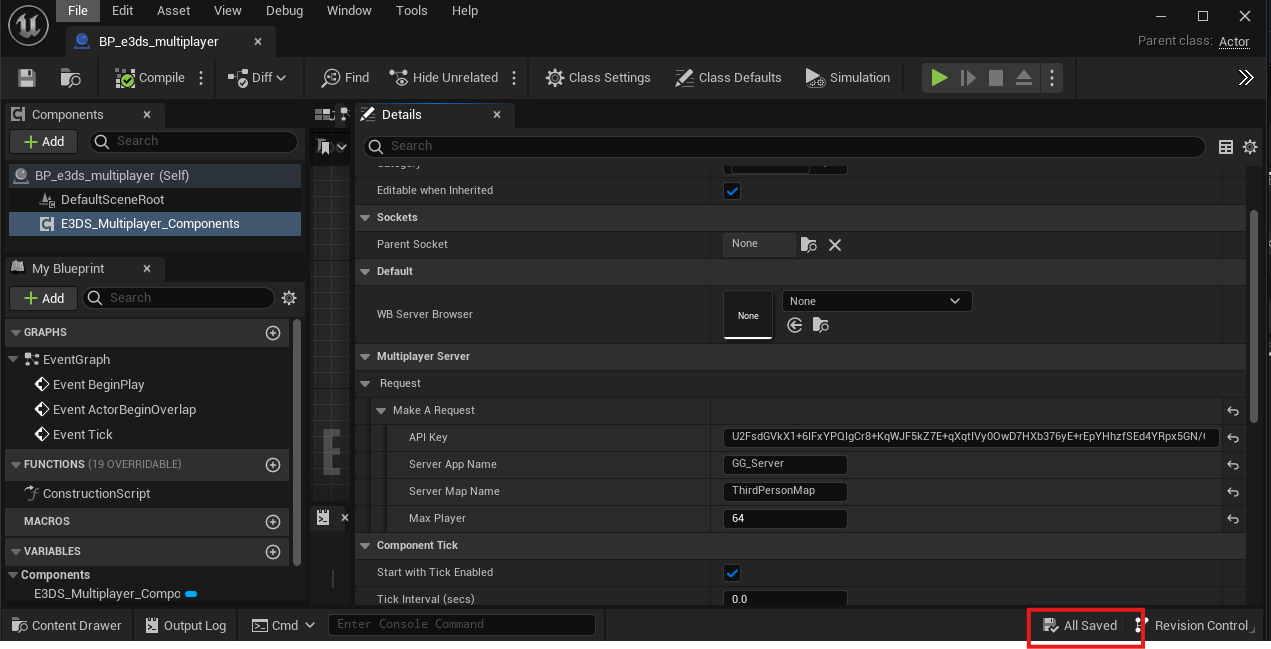Open WB Server Browser asset dropdown
The height and width of the screenshot is (649, 1271).
(876, 301)
